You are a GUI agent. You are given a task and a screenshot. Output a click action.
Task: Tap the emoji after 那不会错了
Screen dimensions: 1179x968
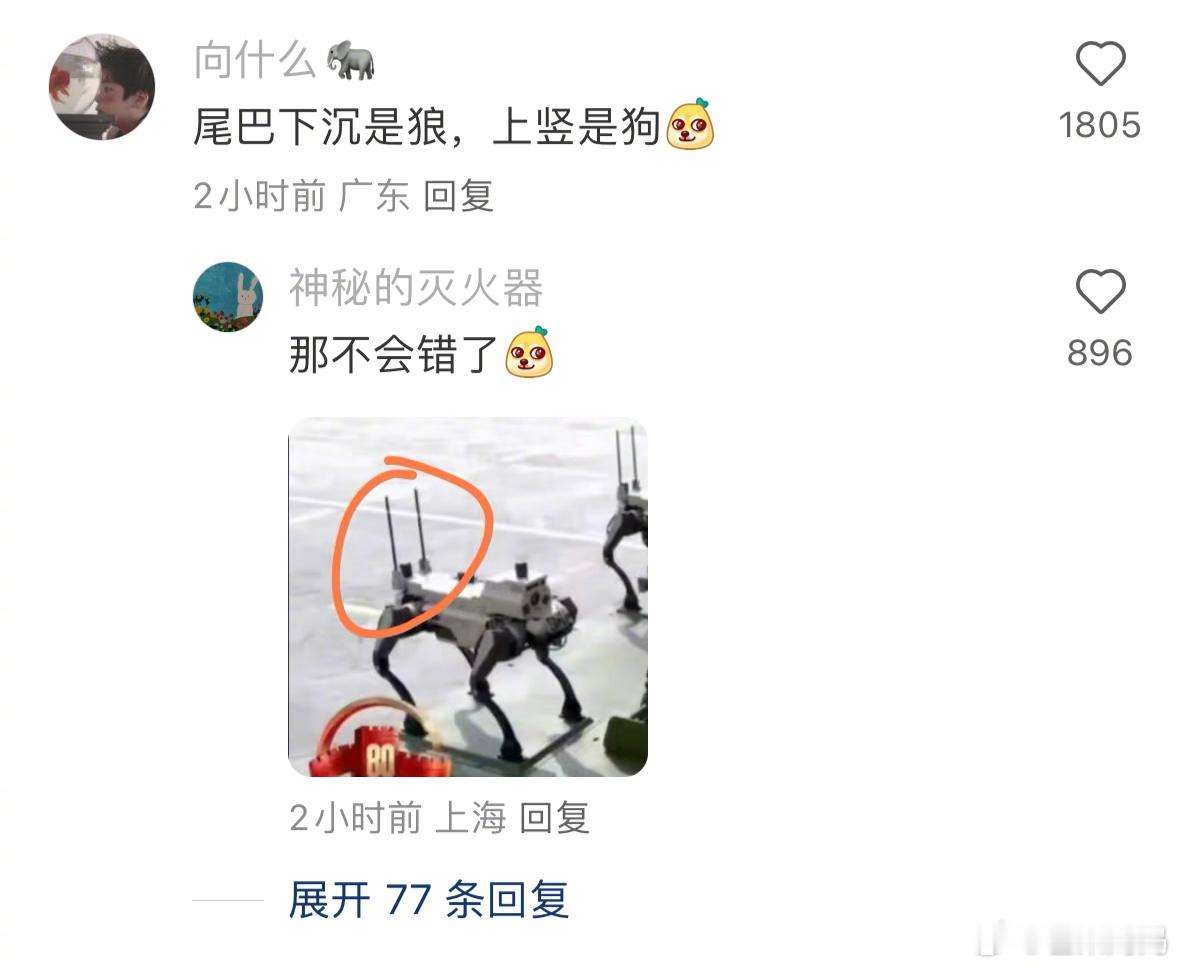click(x=529, y=352)
